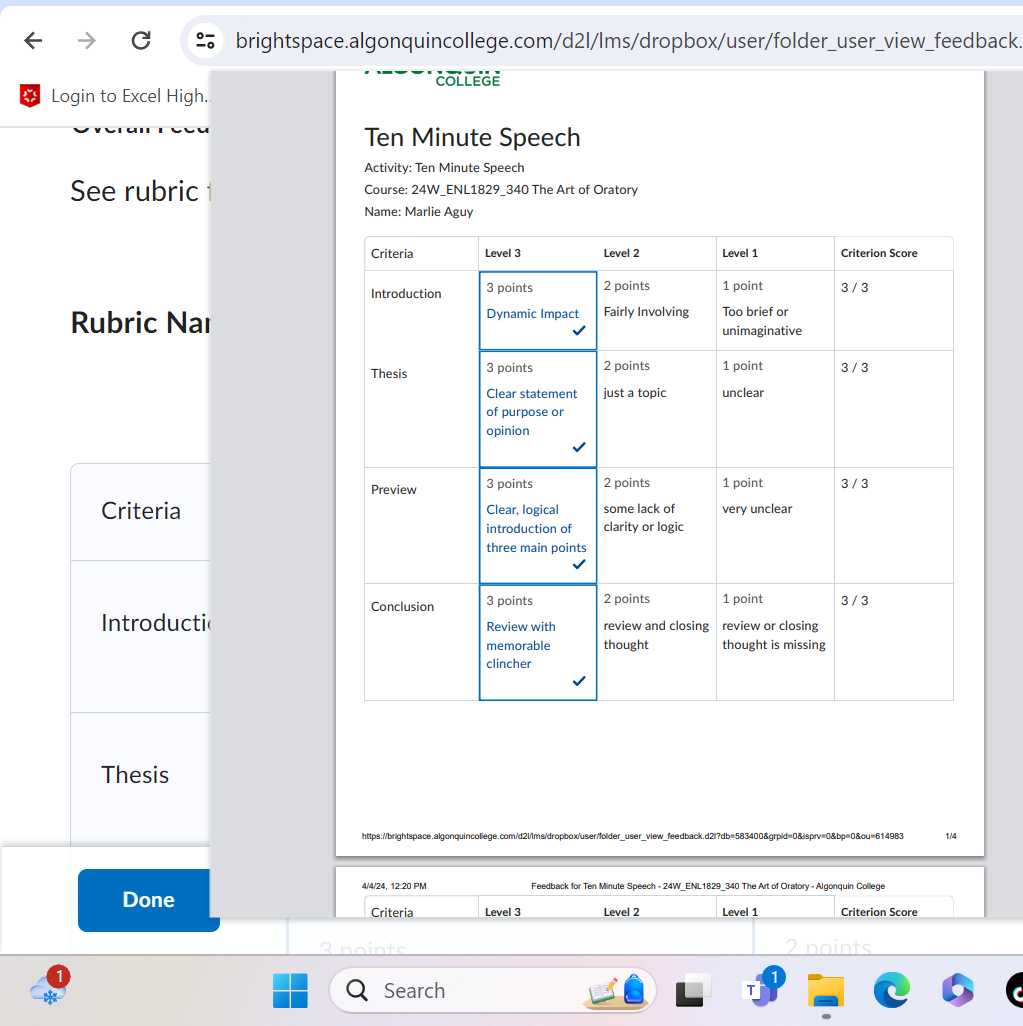Click '4/4/24, 12:20 PM' page timestamp
The width and height of the screenshot is (1023, 1026).
pyautogui.click(x=394, y=886)
